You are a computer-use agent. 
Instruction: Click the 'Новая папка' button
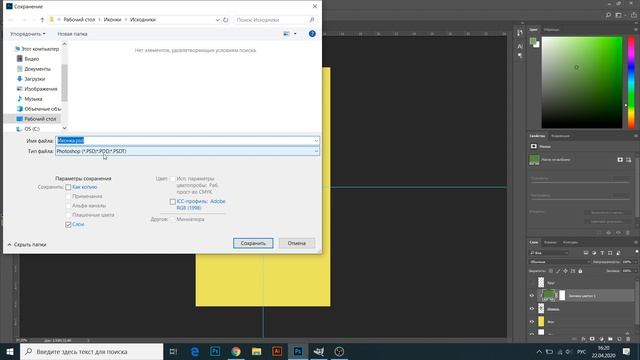(x=72, y=34)
